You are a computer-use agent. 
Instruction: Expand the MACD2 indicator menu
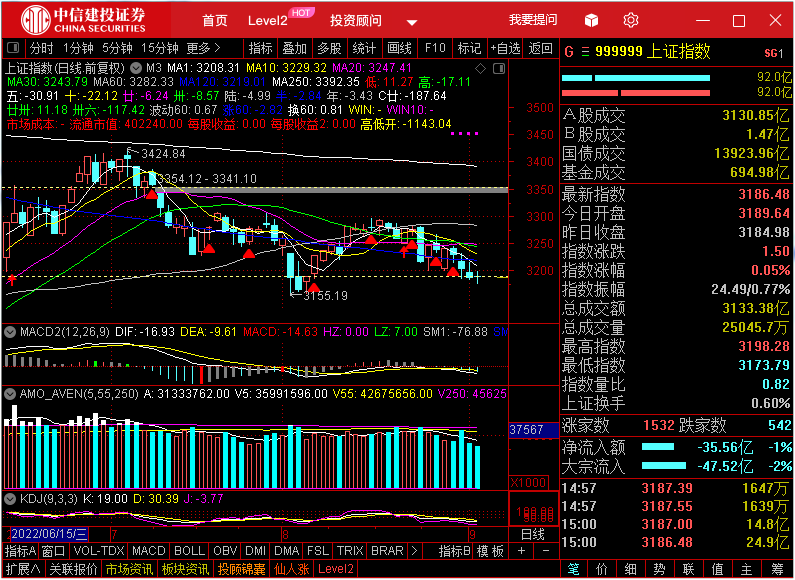[11, 331]
